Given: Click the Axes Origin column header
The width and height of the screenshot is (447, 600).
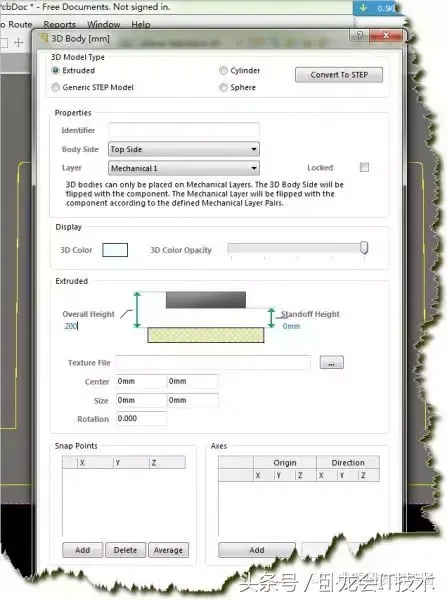Looking at the screenshot, I should 285,463.
